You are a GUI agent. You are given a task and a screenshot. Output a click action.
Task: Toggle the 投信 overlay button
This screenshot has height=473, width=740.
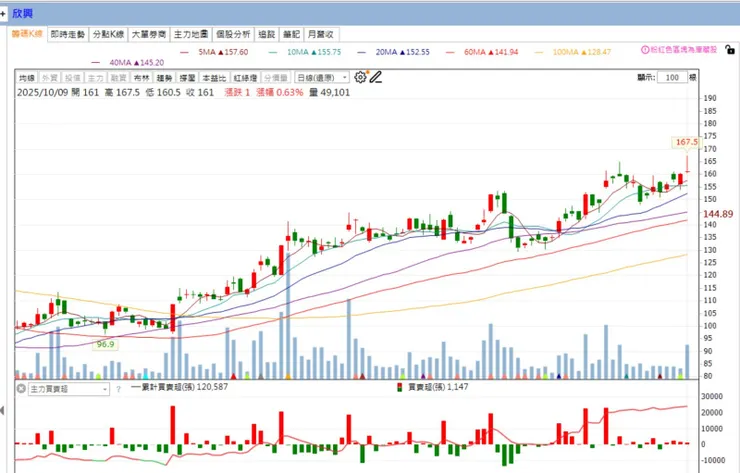73,78
